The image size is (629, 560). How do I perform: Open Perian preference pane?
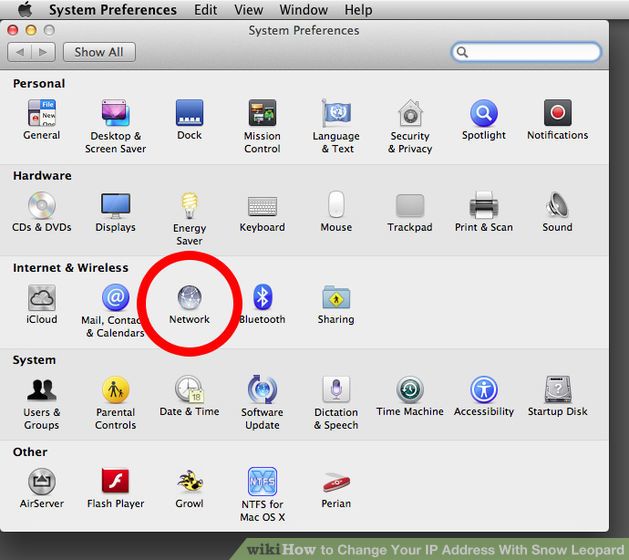click(336, 489)
